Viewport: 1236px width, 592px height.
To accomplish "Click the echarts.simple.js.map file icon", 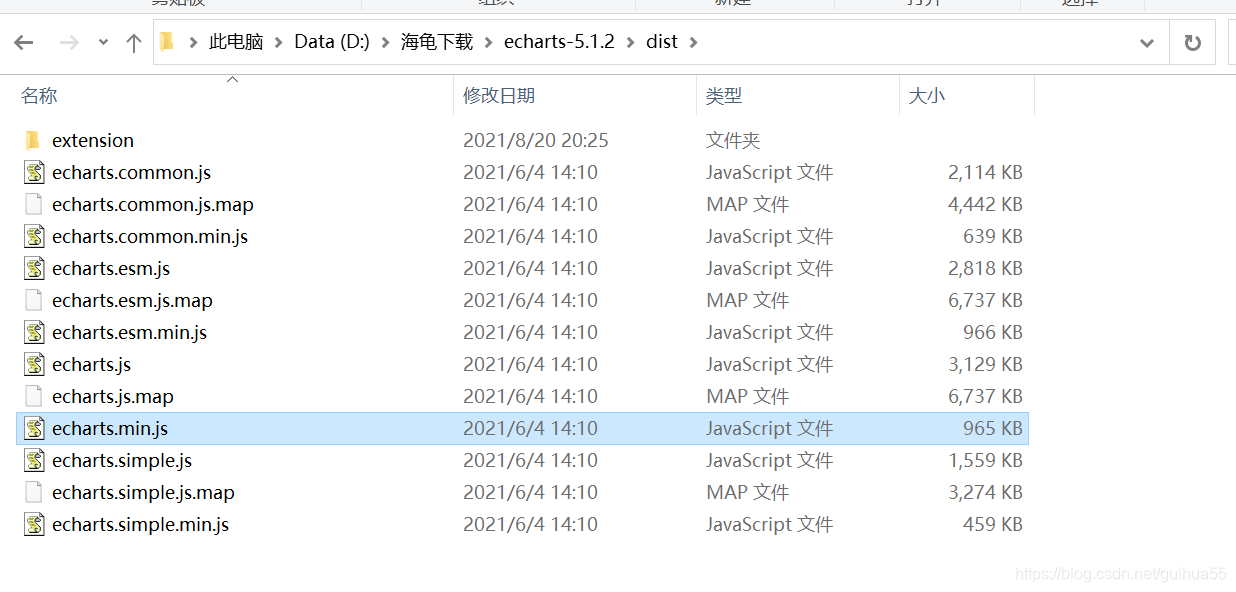I will pyautogui.click(x=34, y=492).
